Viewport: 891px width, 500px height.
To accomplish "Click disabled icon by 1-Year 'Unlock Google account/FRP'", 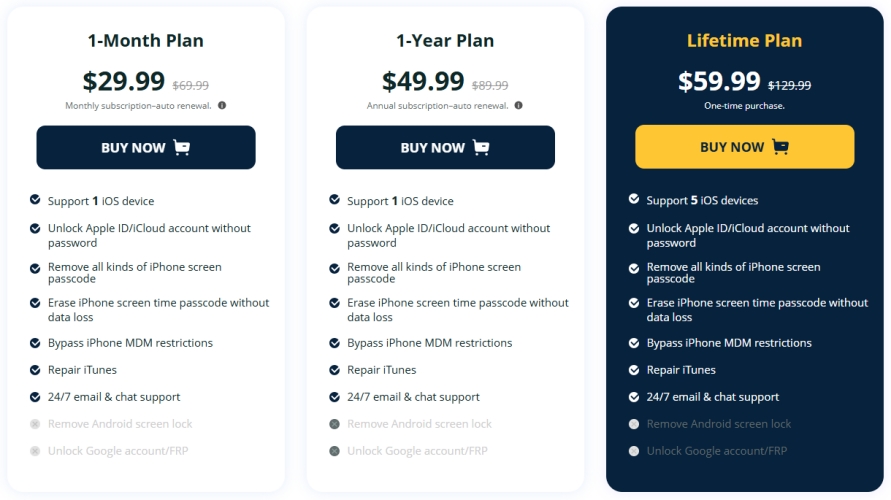I will 335,451.
